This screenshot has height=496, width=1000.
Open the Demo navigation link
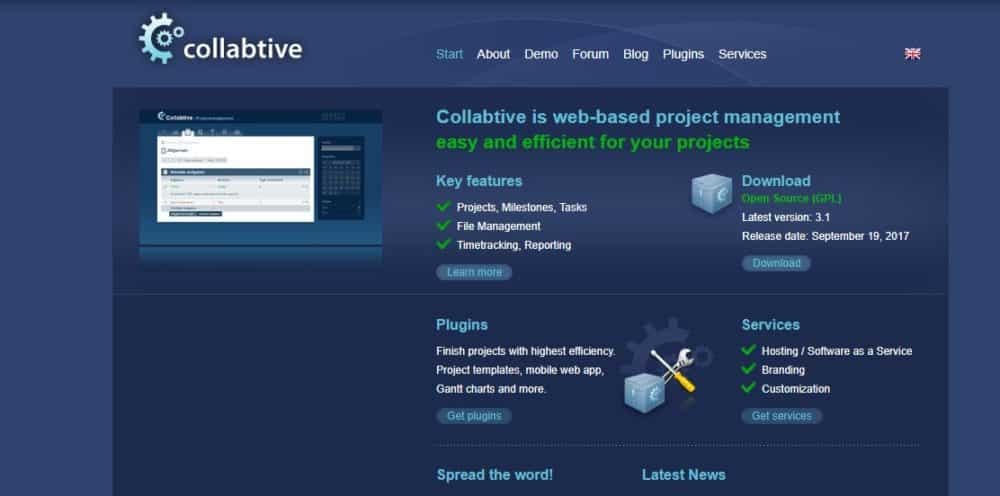click(541, 54)
